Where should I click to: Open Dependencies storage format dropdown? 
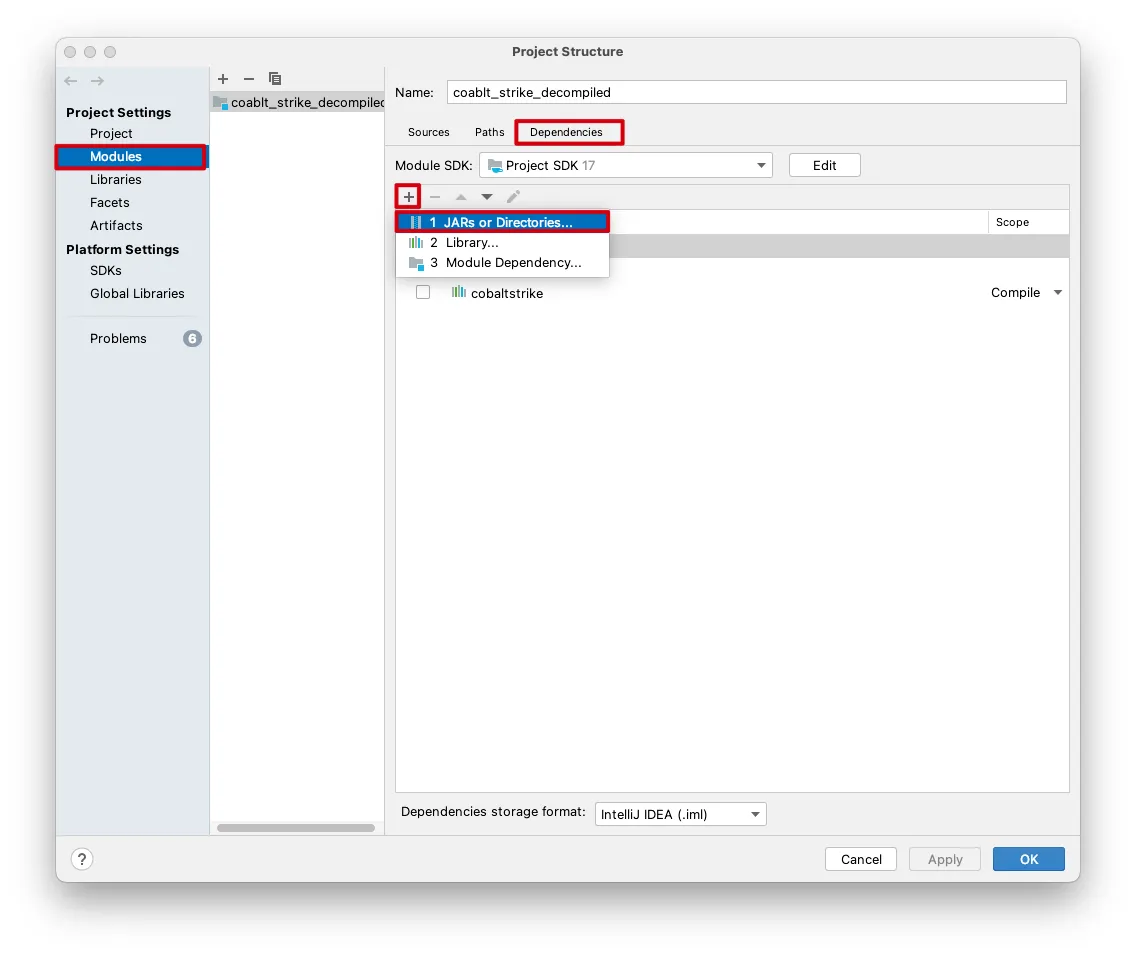pyautogui.click(x=680, y=814)
